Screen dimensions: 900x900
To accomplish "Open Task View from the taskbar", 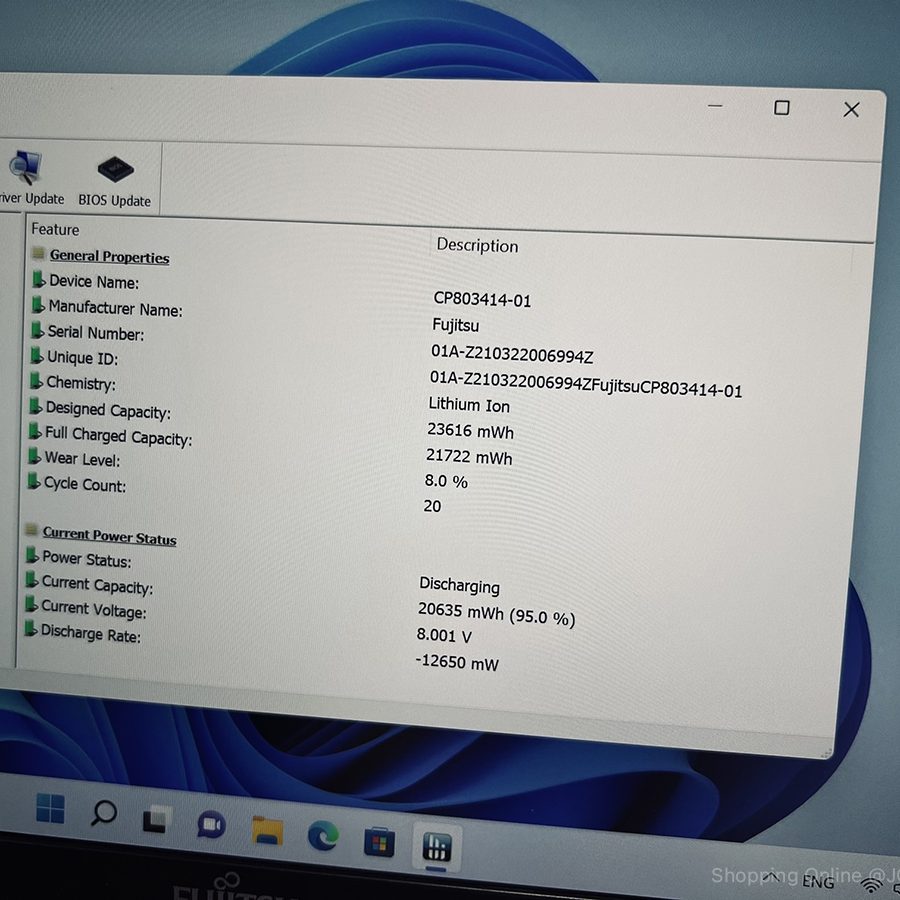I will pos(157,820).
